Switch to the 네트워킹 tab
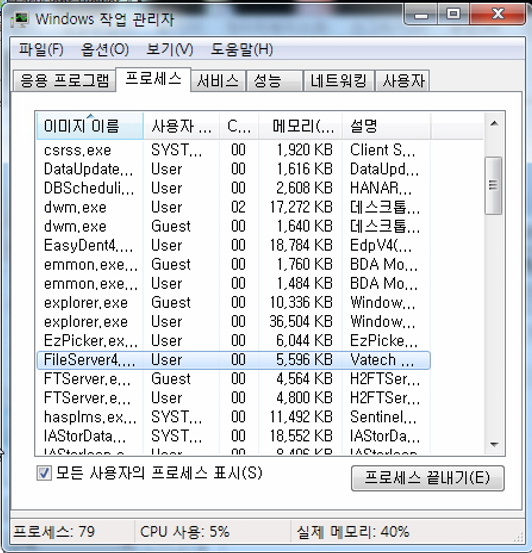Viewport: 532px width, 553px height. pyautogui.click(x=339, y=81)
